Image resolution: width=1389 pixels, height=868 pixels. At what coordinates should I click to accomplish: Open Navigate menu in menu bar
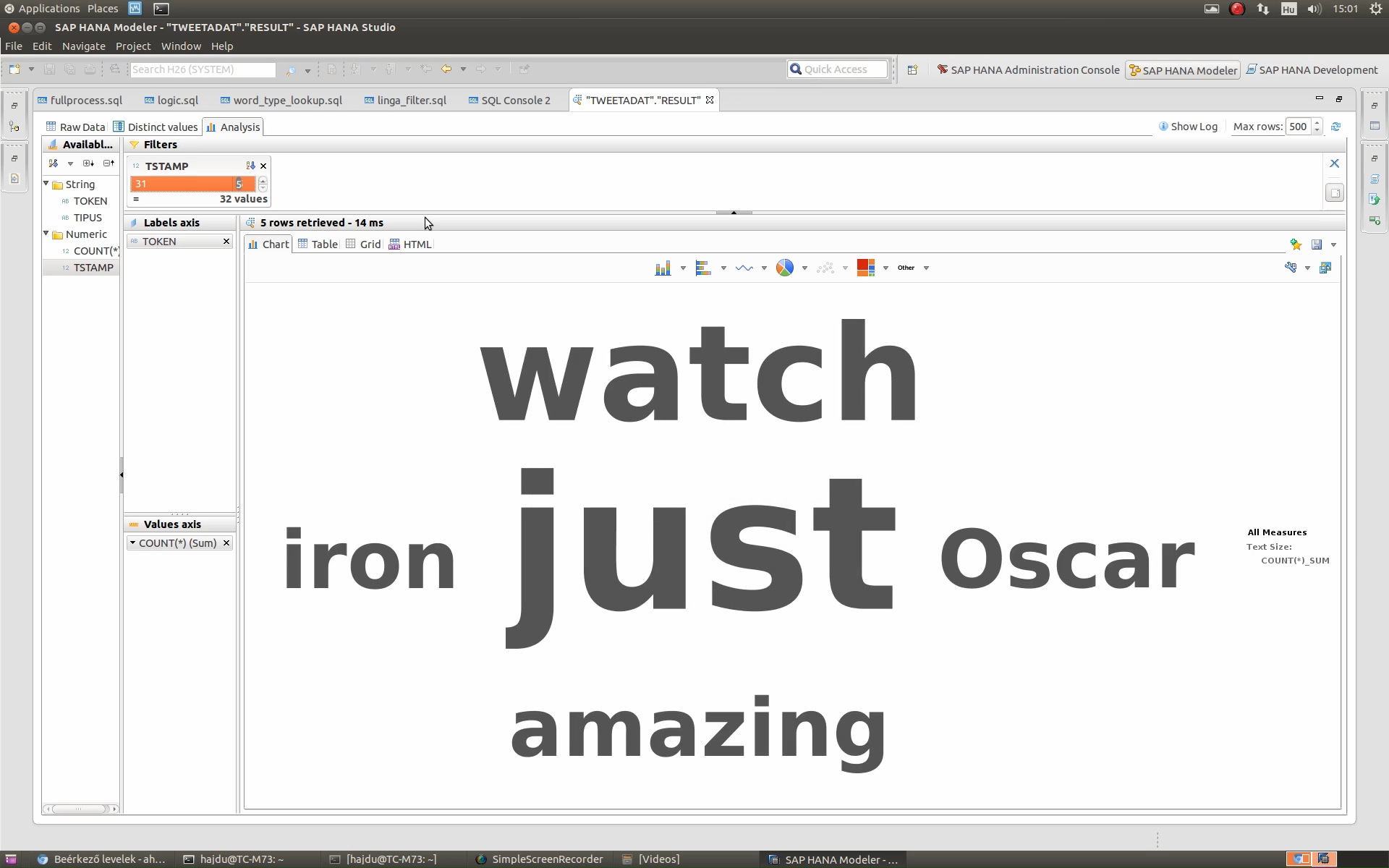pos(83,45)
